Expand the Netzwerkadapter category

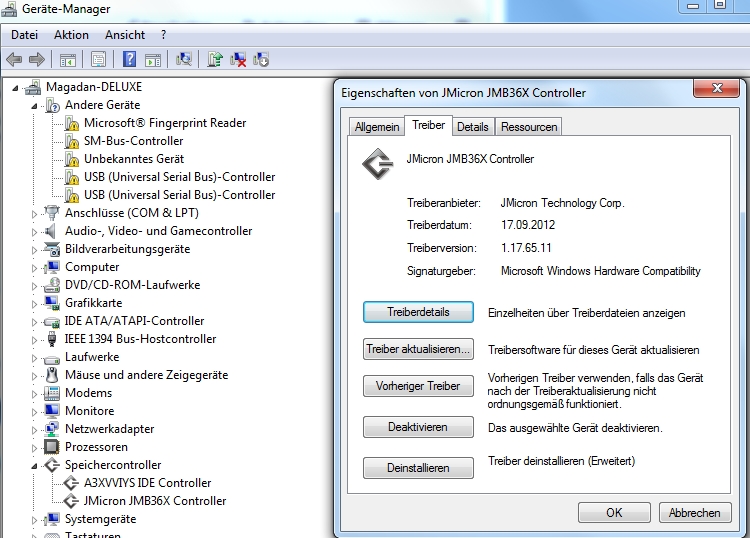34,430
